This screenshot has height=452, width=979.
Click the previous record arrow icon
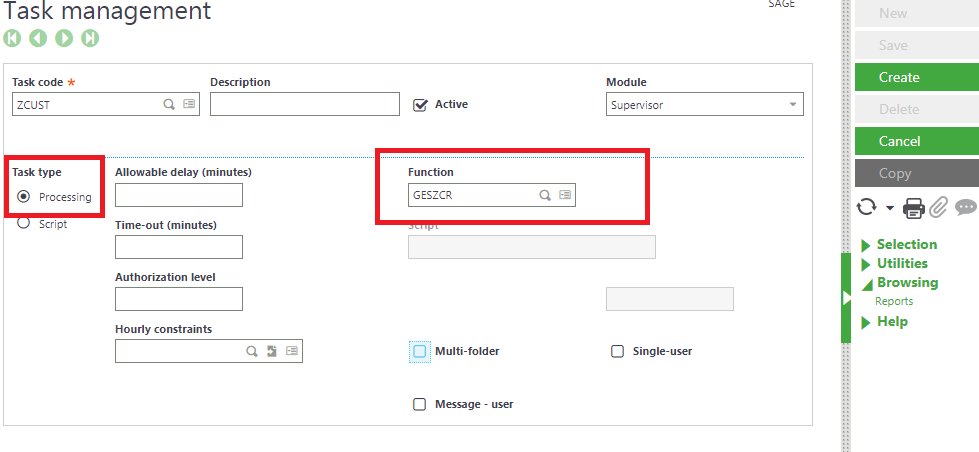(x=38, y=38)
